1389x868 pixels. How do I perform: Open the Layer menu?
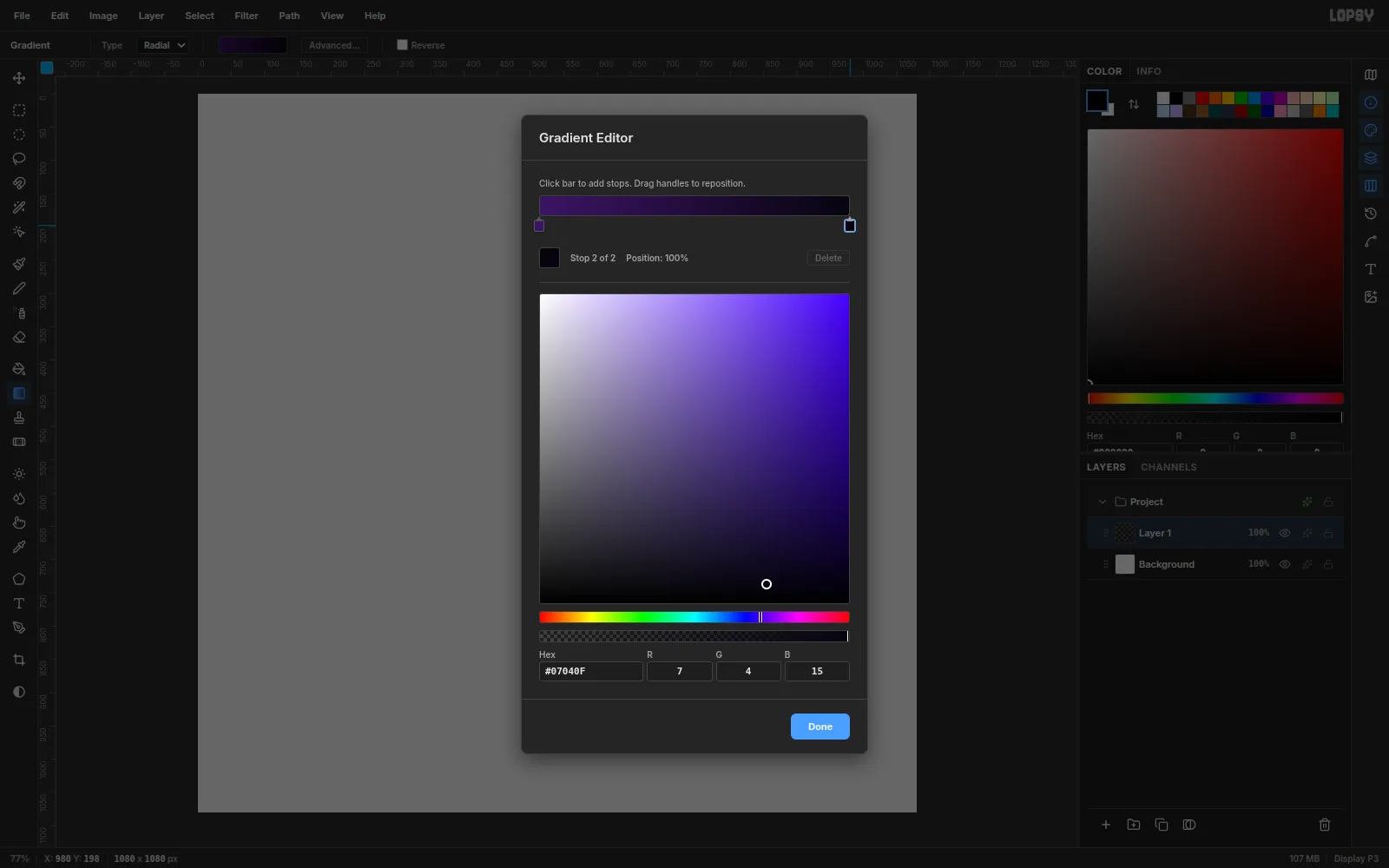pyautogui.click(x=151, y=16)
